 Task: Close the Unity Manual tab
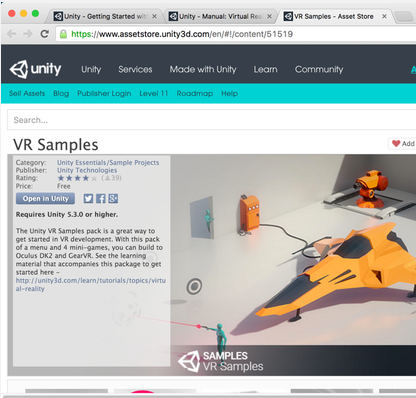[269, 16]
